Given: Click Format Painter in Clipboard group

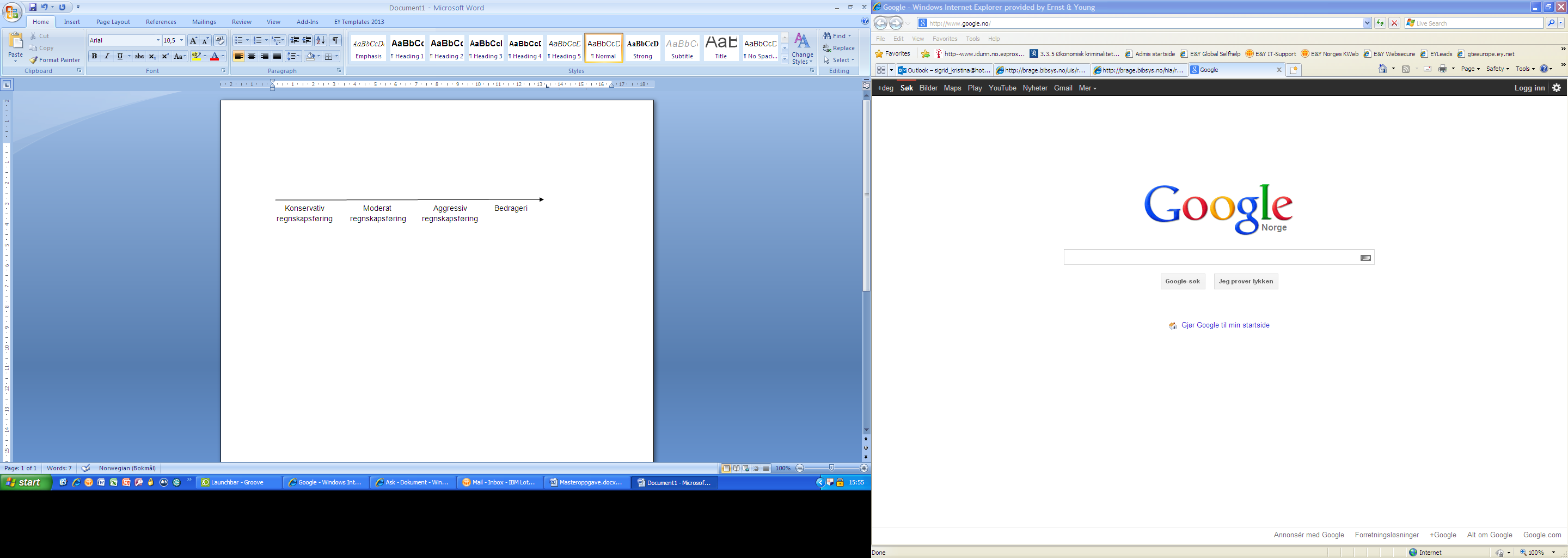Looking at the screenshot, I should click(x=55, y=60).
